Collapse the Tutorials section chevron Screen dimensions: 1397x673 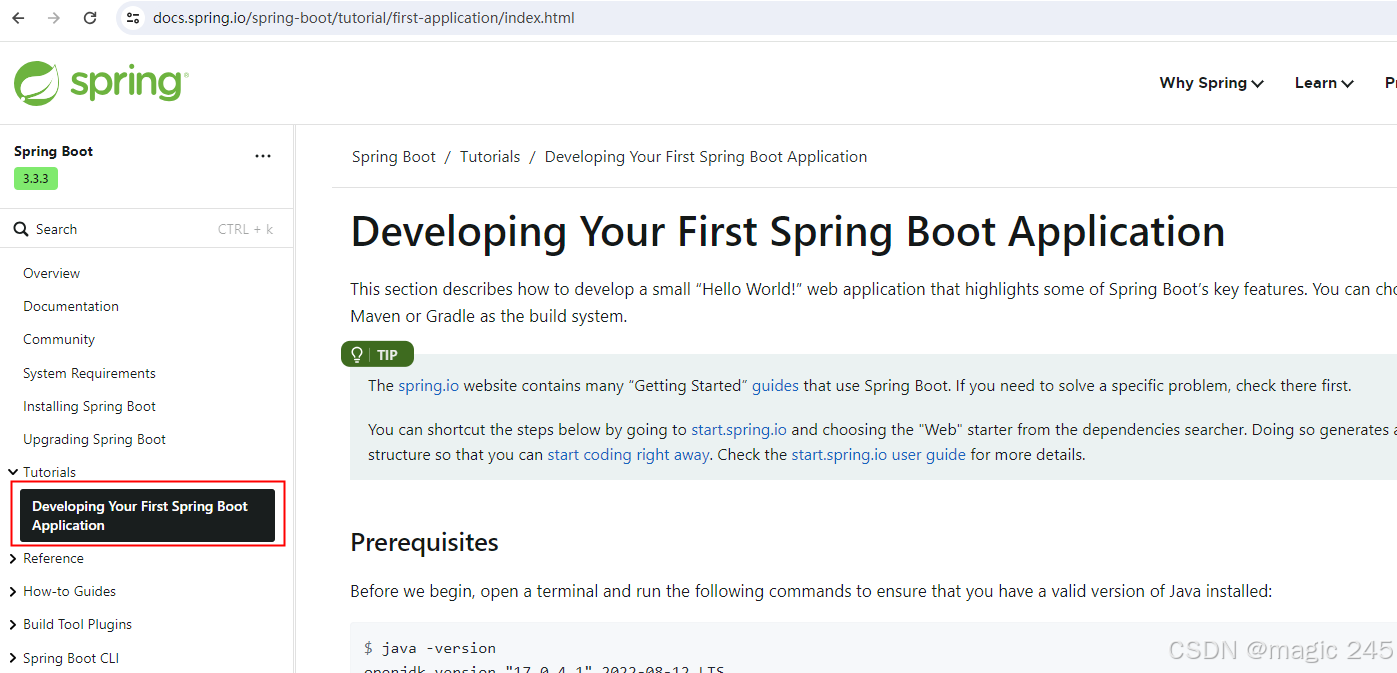(x=12, y=472)
